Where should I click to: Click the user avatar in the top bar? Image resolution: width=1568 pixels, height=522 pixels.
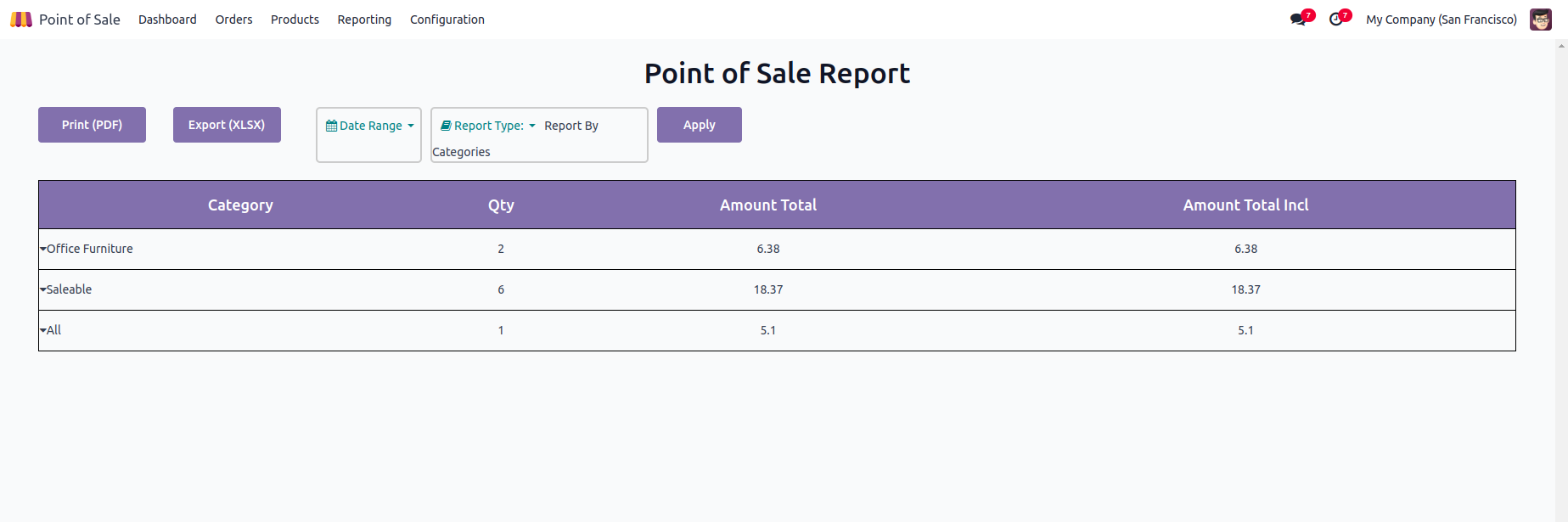1540,20
